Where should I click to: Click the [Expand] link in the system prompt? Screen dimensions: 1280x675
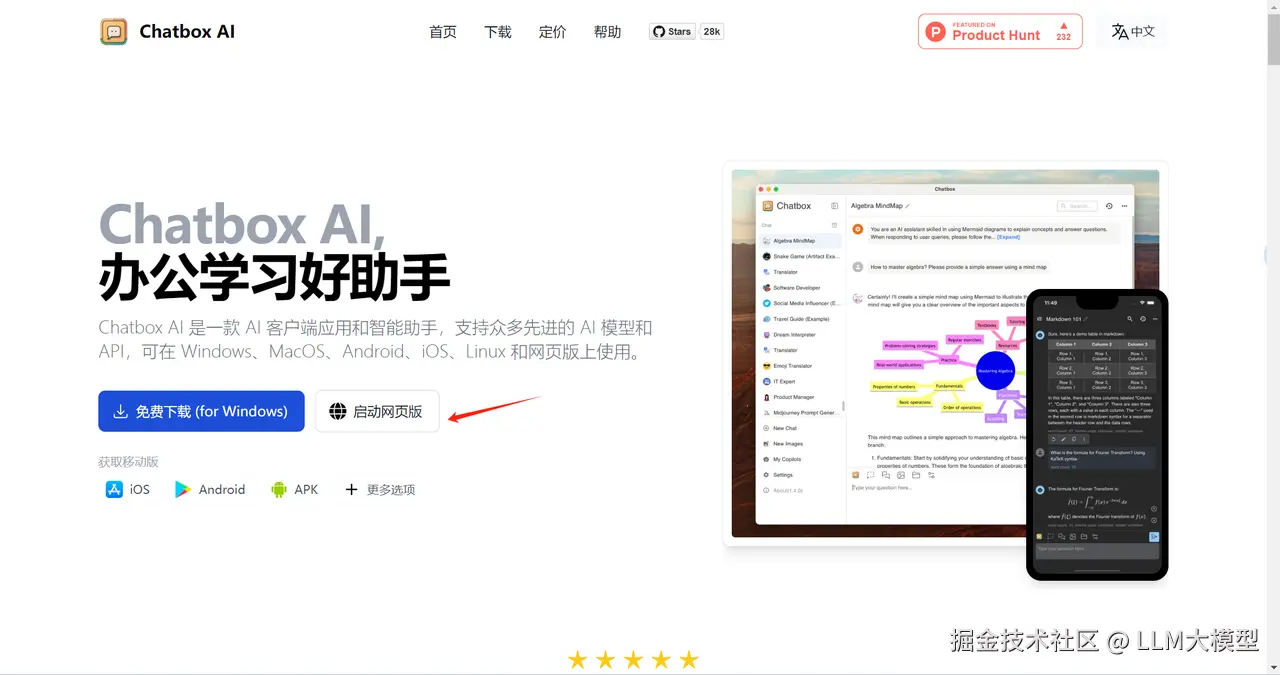[x=1009, y=237]
